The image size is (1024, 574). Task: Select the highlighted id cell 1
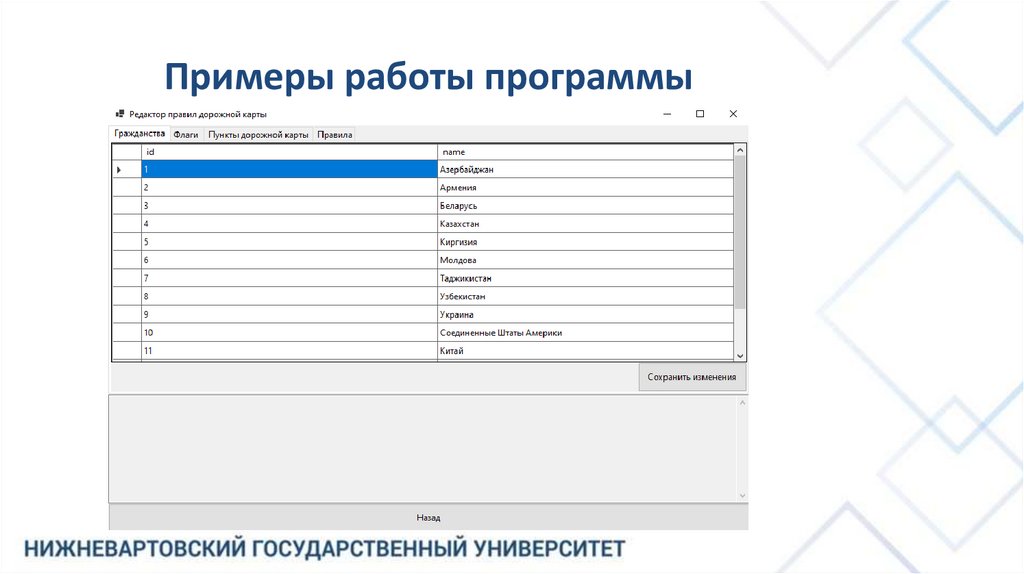tap(289, 169)
